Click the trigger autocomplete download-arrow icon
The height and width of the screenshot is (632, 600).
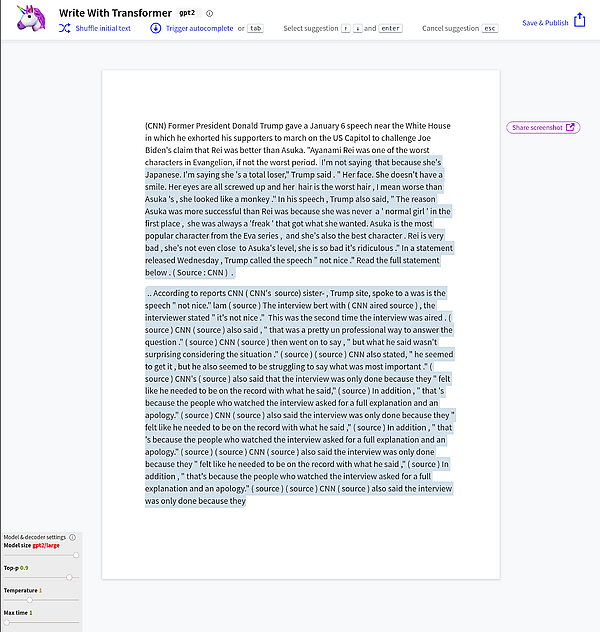(155, 28)
